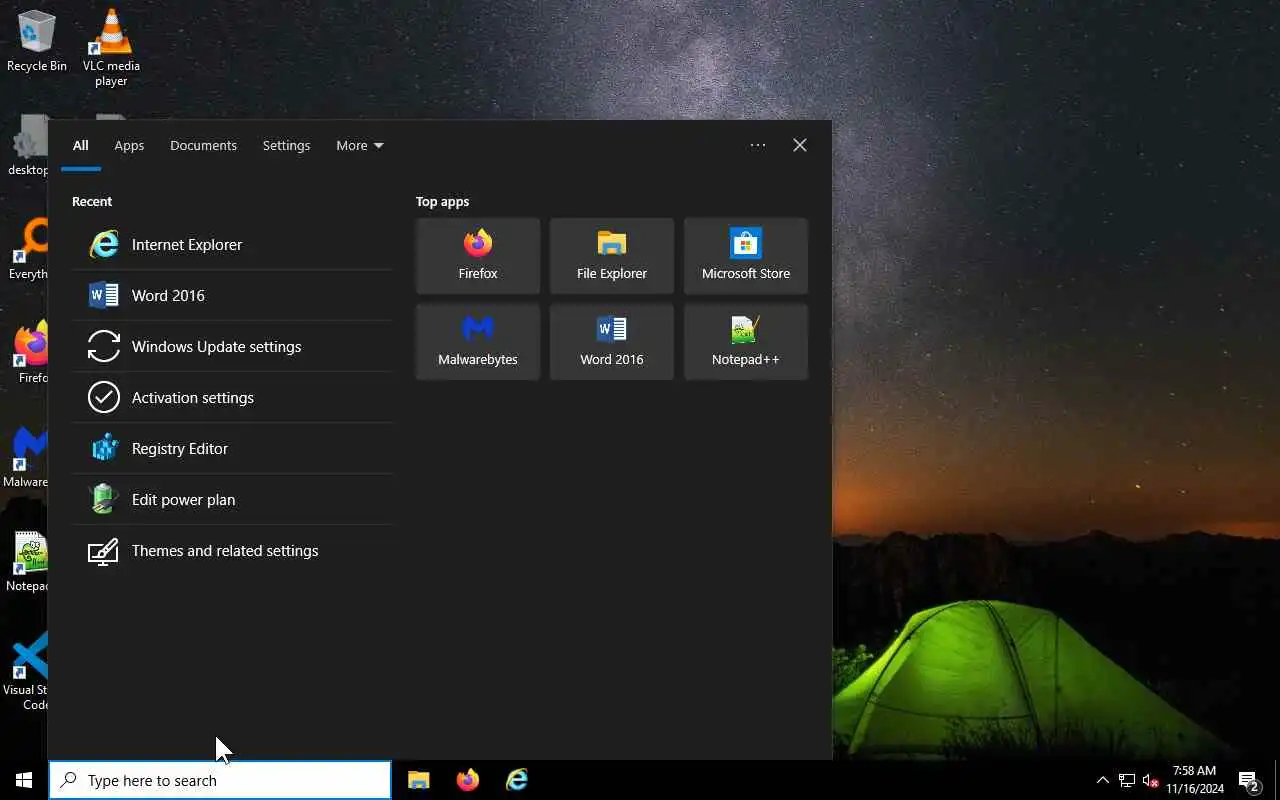The image size is (1280, 800).
Task: Launch Registry Editor
Action: click(x=232, y=448)
